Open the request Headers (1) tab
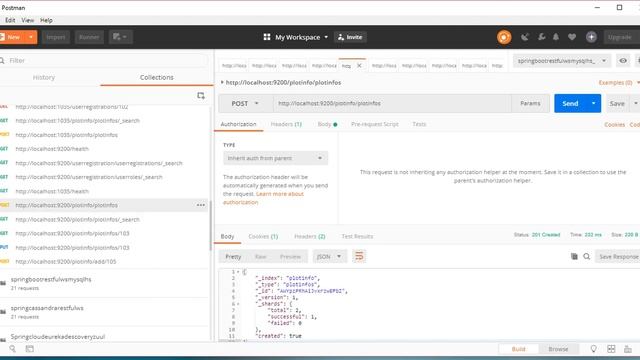The width and height of the screenshot is (640, 360). click(x=286, y=124)
